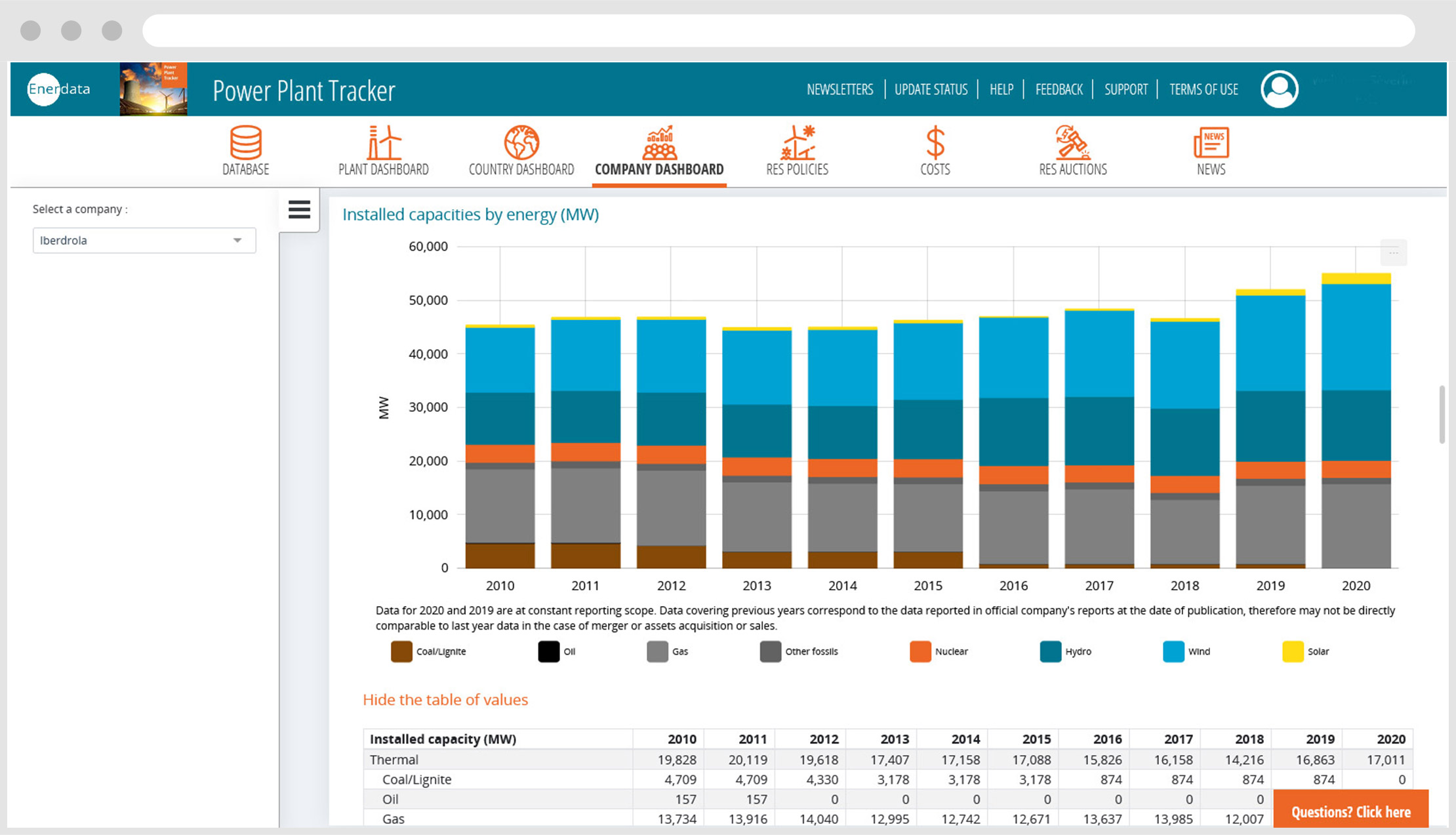1456x835 pixels.
Task: Open the Country Dashboard globe icon
Action: click(521, 142)
